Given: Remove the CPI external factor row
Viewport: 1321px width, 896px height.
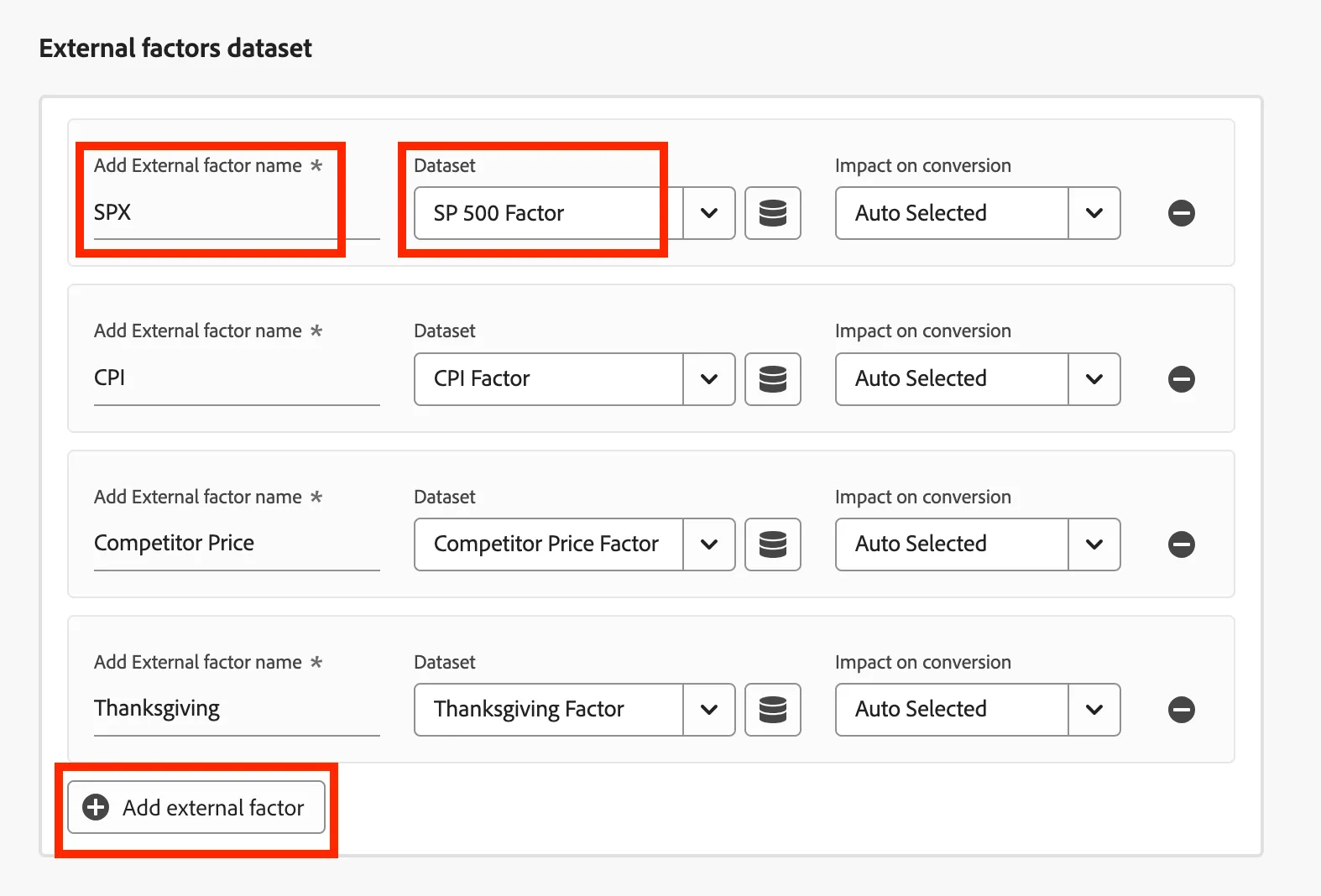Looking at the screenshot, I should [x=1182, y=379].
